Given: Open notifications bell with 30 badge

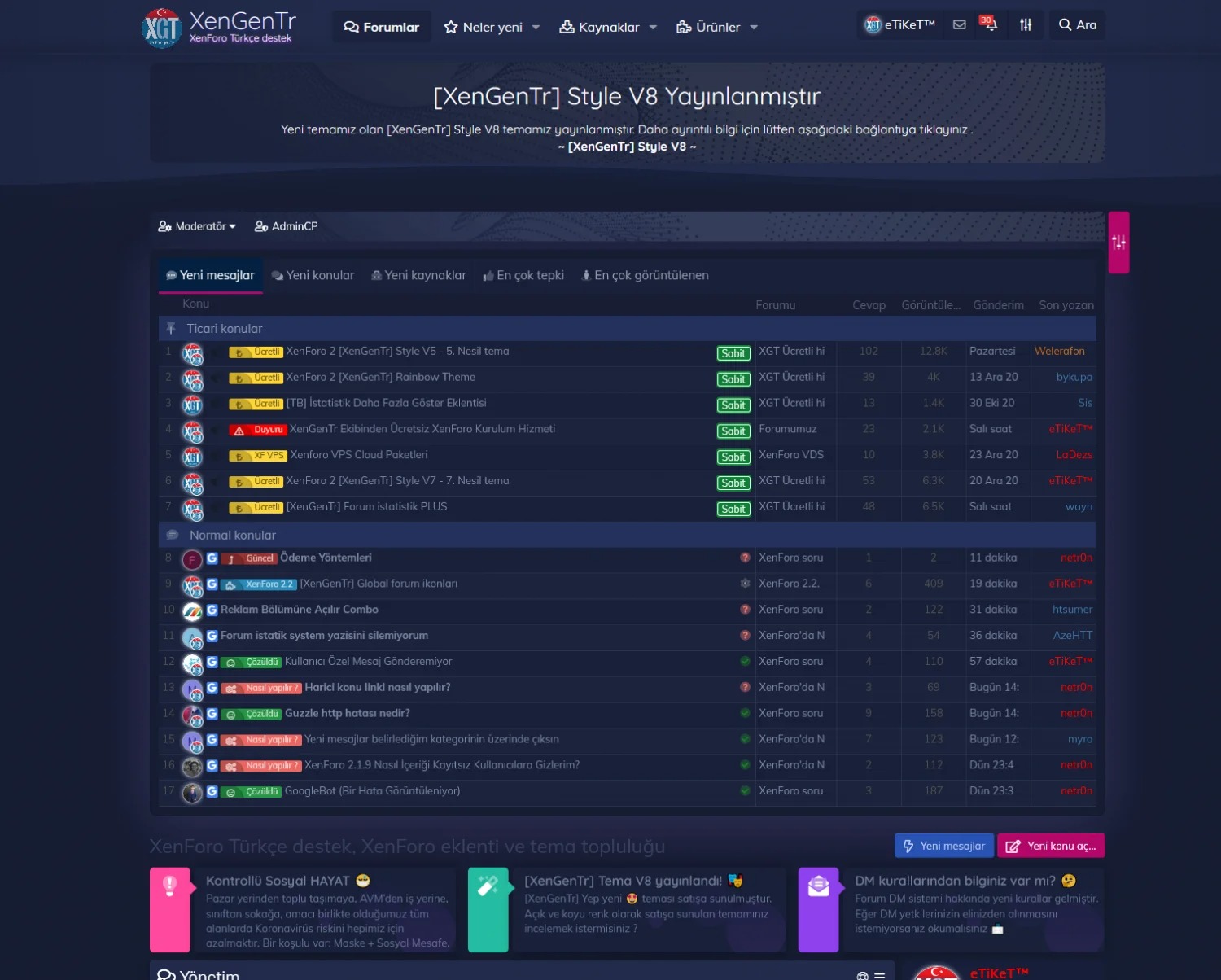Looking at the screenshot, I should tap(990, 24).
